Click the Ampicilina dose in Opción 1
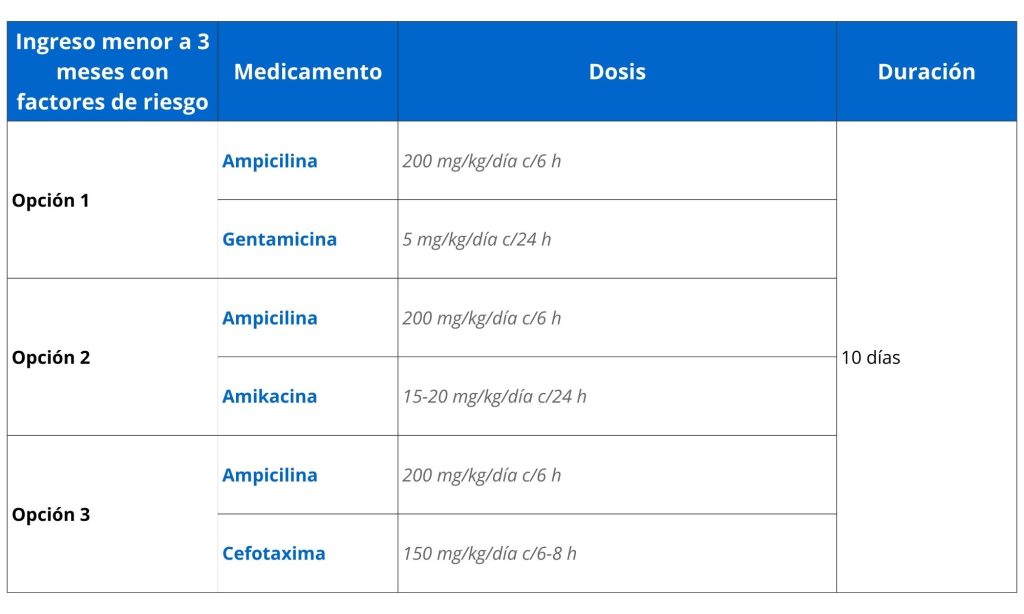Screen dimensions: 1024x614 tap(482, 161)
